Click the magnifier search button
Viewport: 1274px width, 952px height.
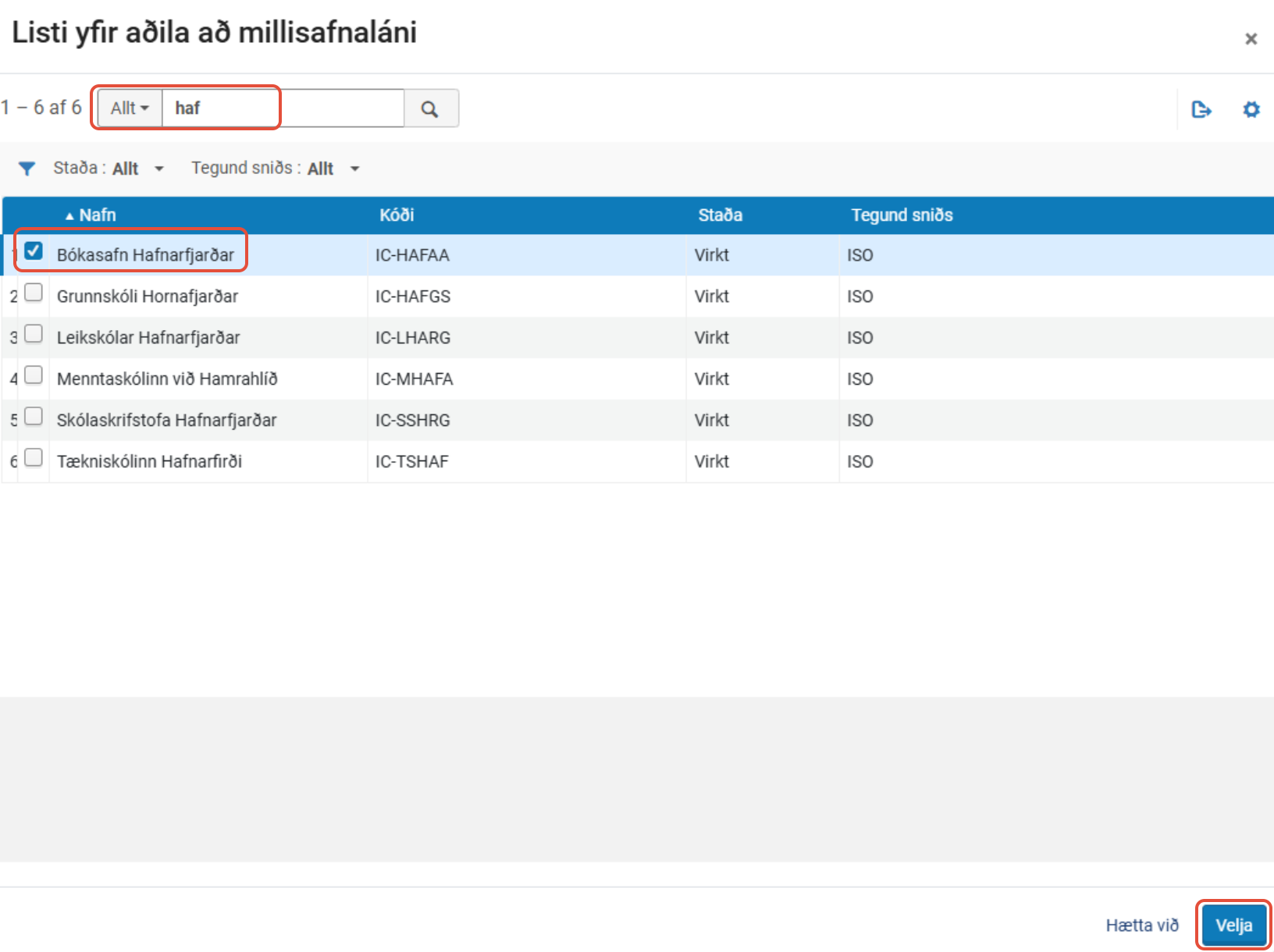[x=430, y=108]
